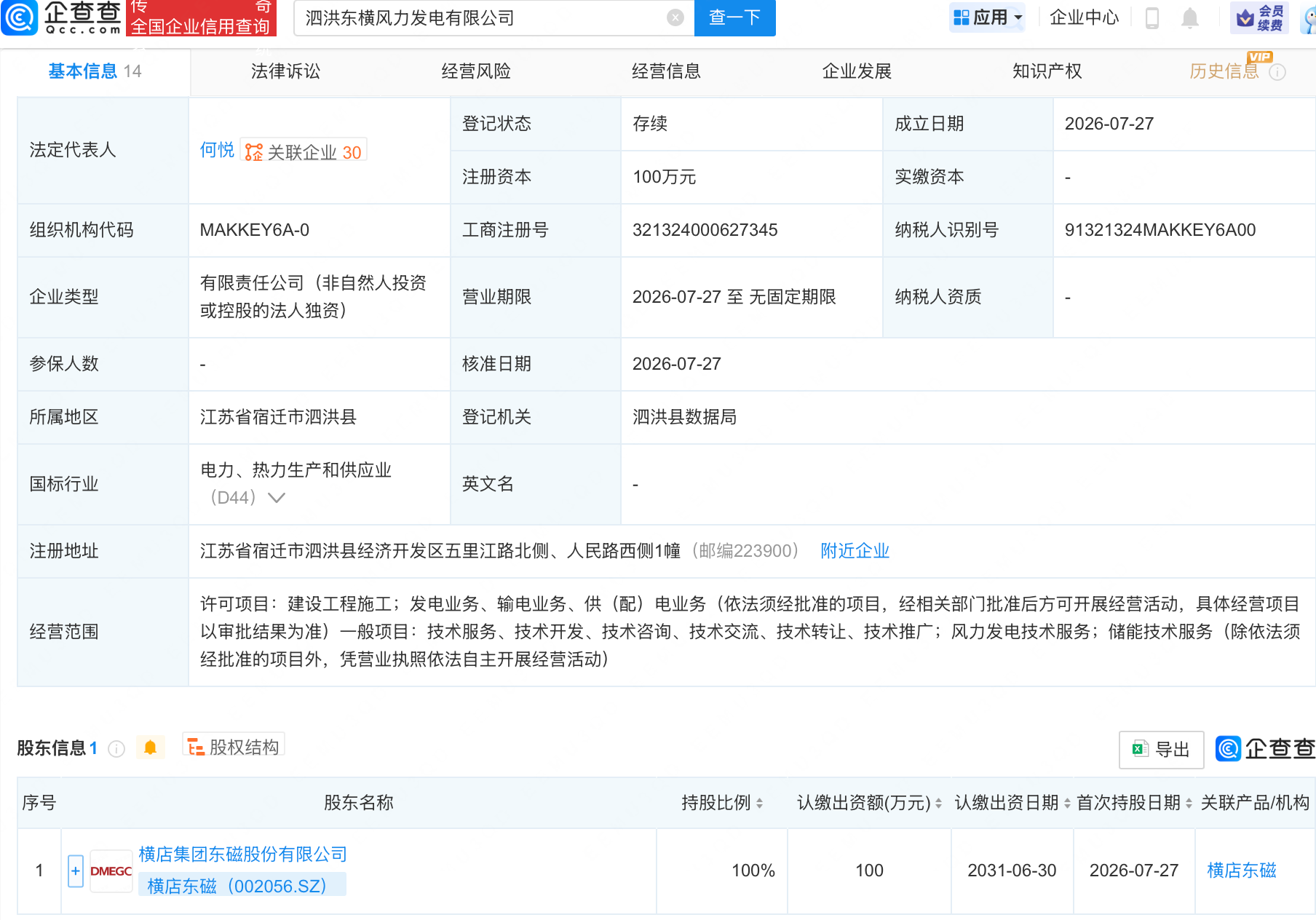The image size is (1316, 920).
Task: Open legal representative 何悦's profile
Action: click(217, 150)
